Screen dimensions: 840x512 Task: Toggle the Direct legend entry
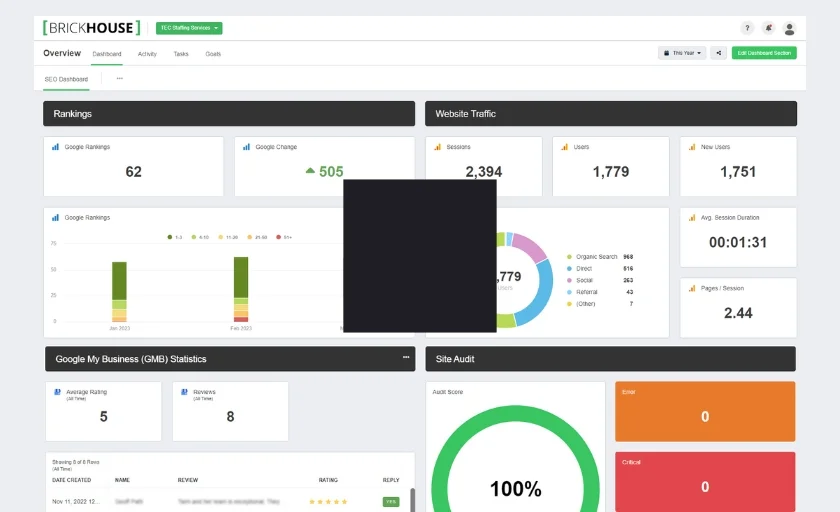[600, 268]
